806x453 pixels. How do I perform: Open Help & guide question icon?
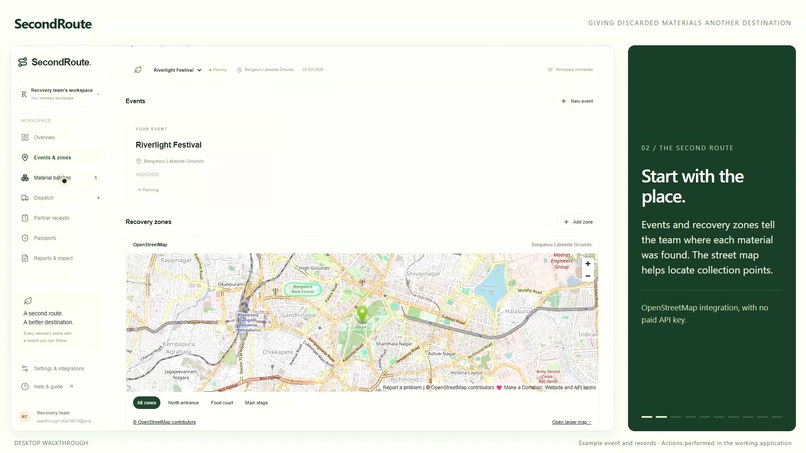click(25, 386)
